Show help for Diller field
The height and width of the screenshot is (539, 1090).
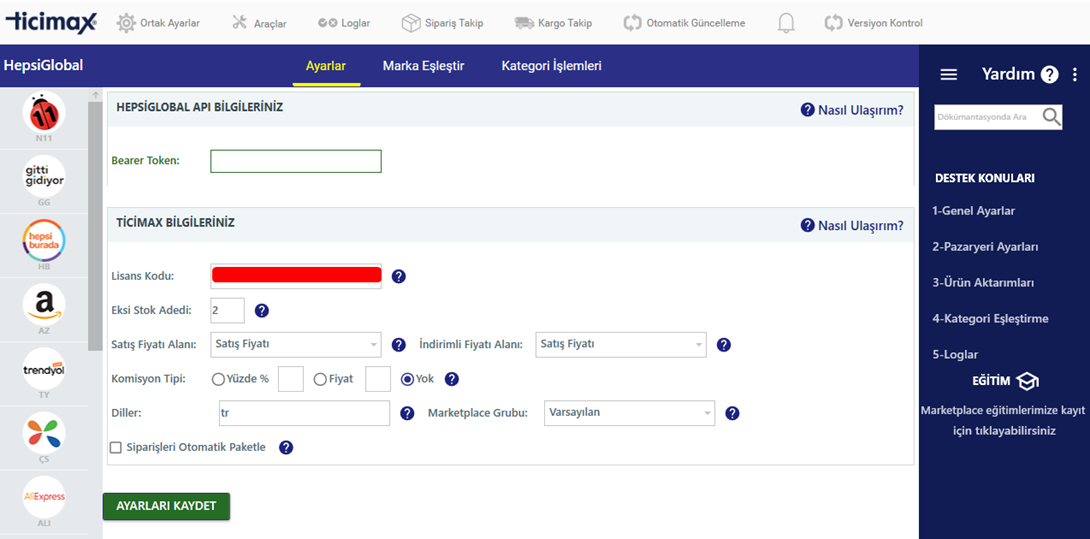(407, 413)
